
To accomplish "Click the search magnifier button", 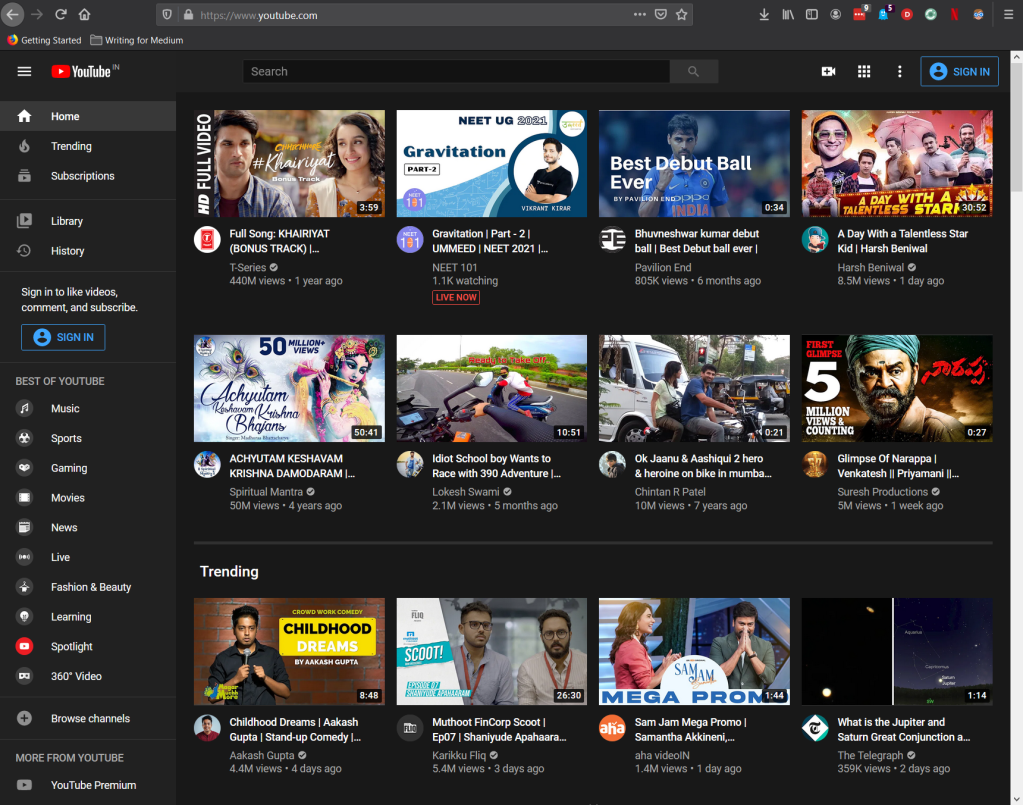I will [x=694, y=72].
